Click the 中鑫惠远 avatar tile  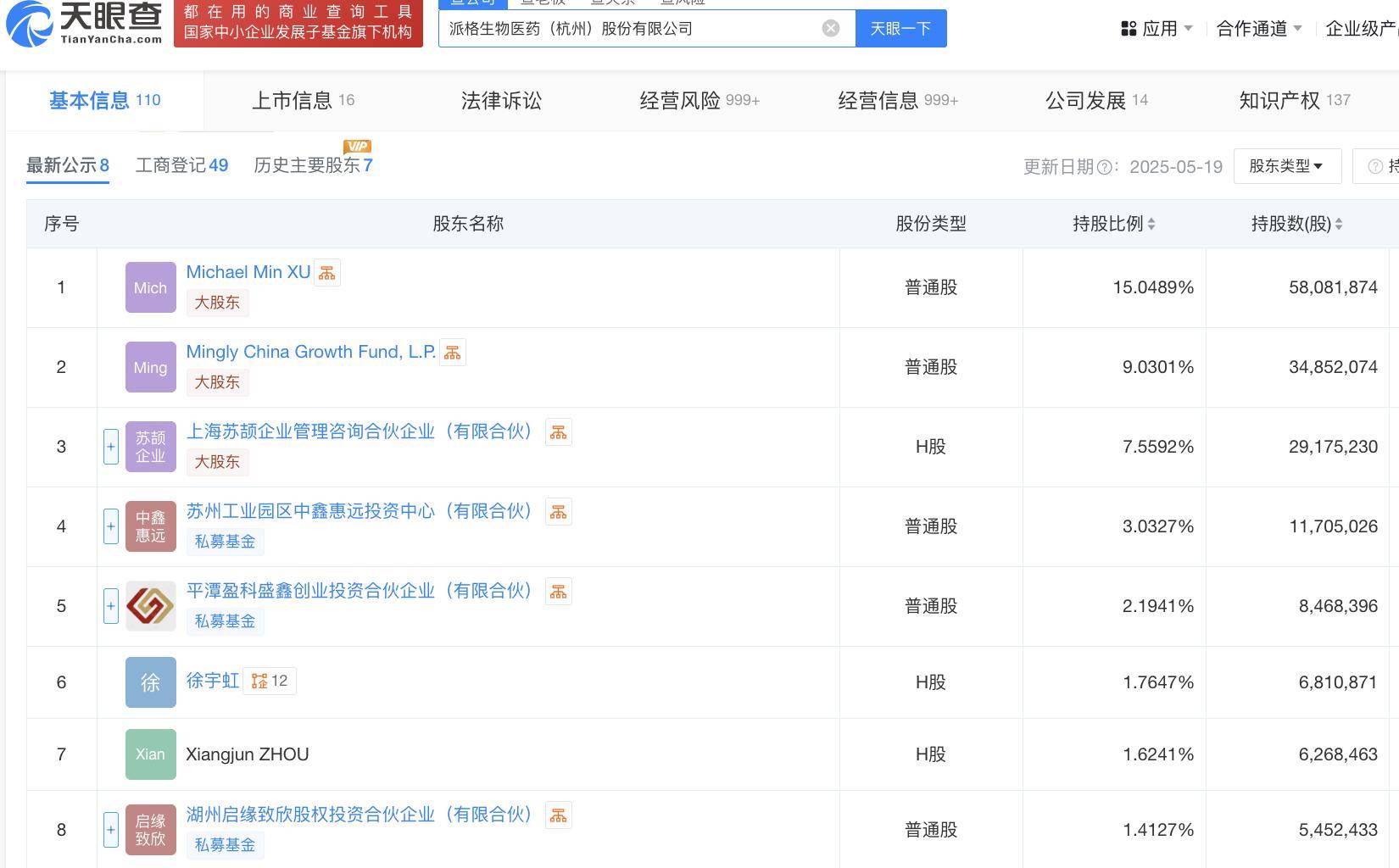[150, 526]
